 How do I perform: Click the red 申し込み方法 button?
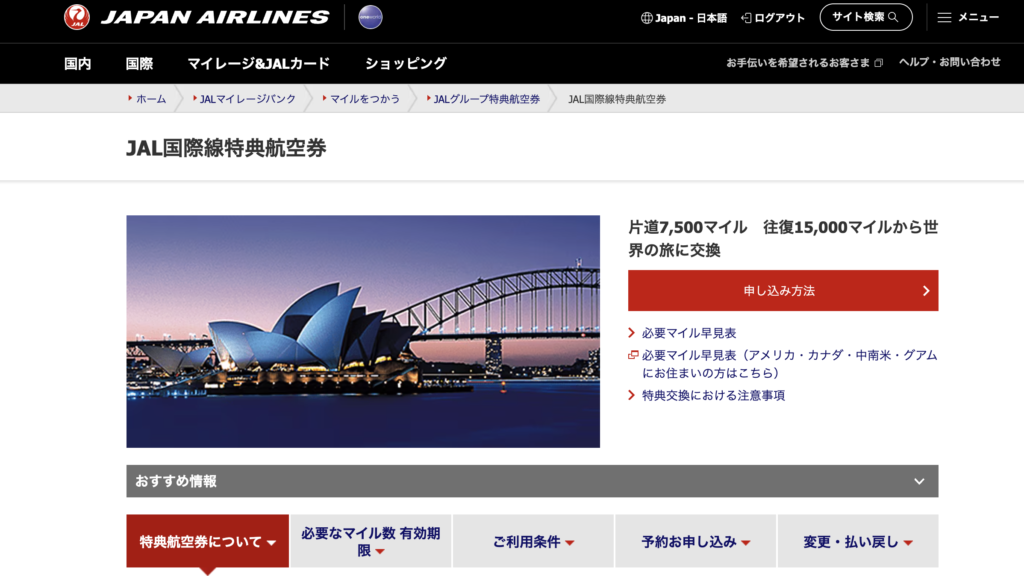click(x=782, y=291)
